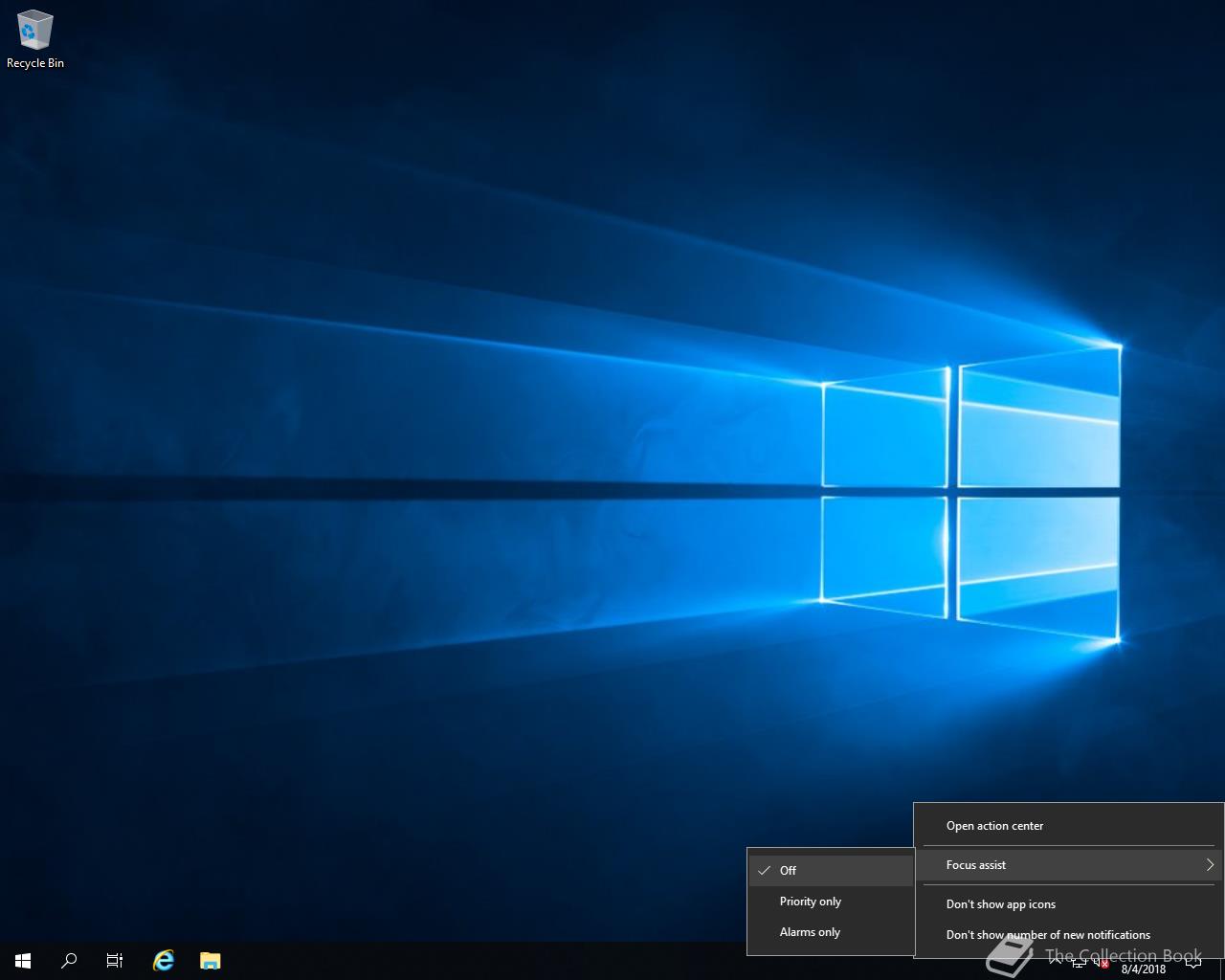Set Focus assist to Priority only
The height and width of the screenshot is (980, 1225).
click(x=831, y=902)
